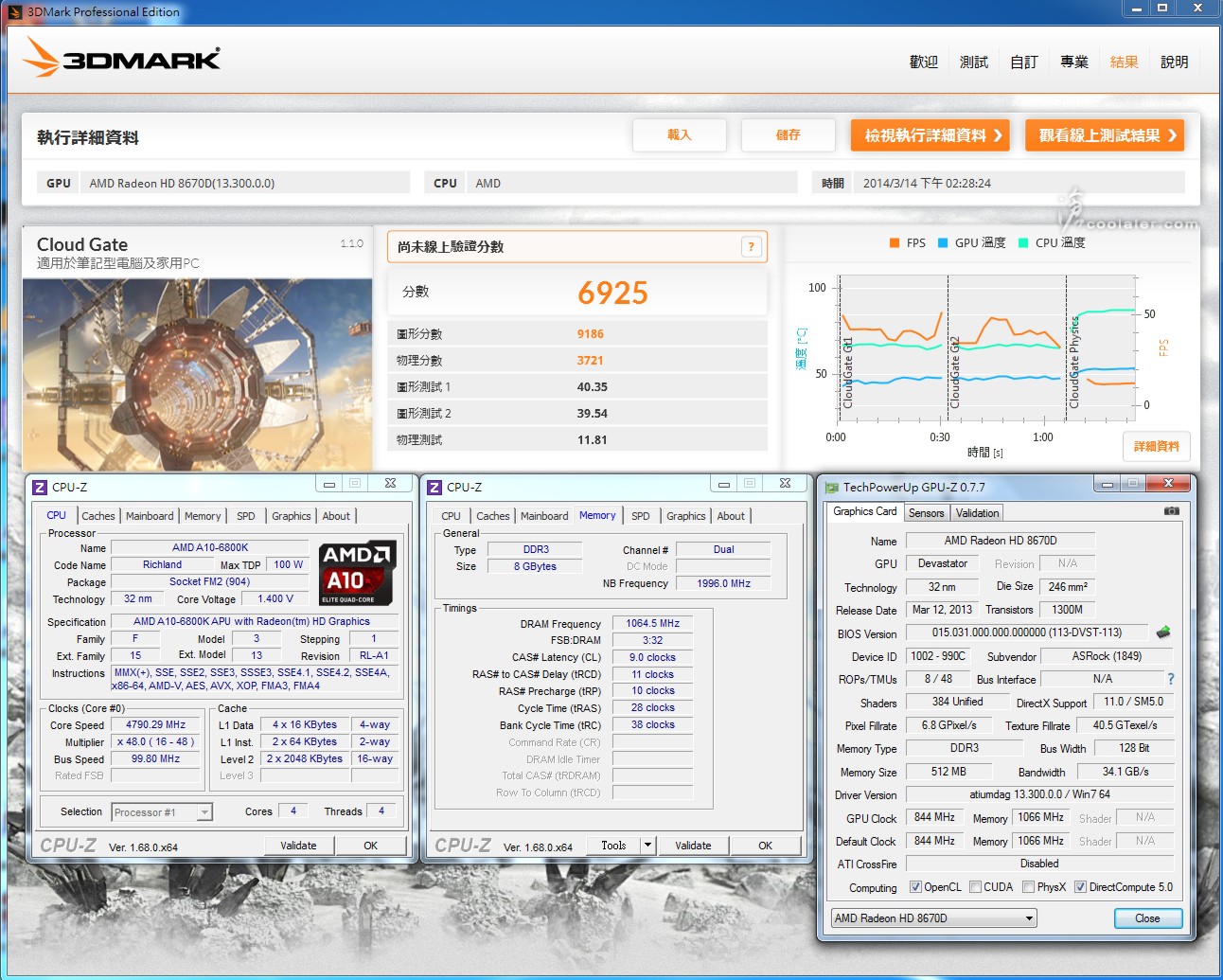Click the 檢視執行詳細資料 orange button
The width and height of the screenshot is (1223, 980).
[x=931, y=135]
